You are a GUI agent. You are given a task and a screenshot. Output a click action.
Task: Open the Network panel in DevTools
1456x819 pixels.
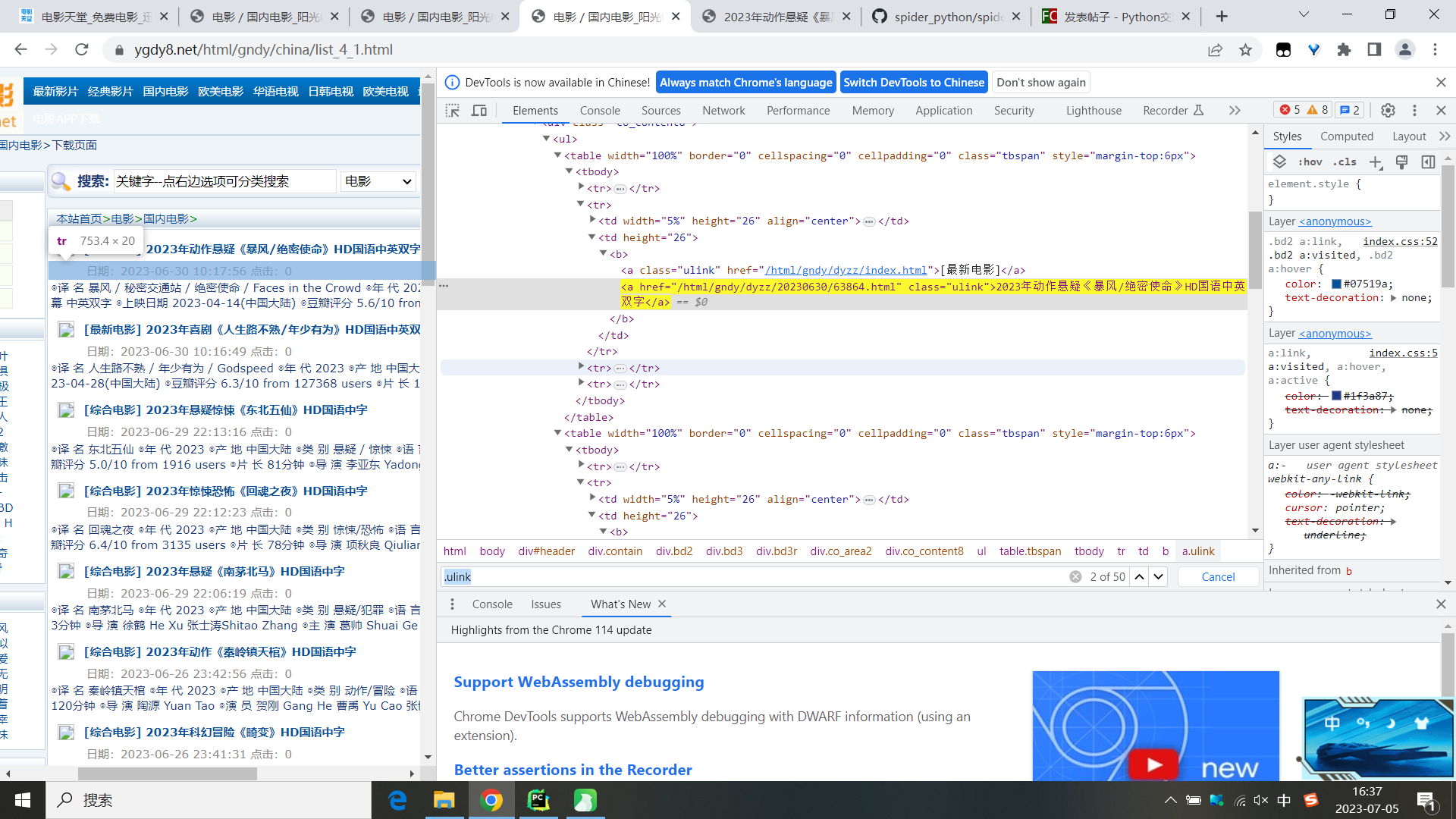pos(723,110)
